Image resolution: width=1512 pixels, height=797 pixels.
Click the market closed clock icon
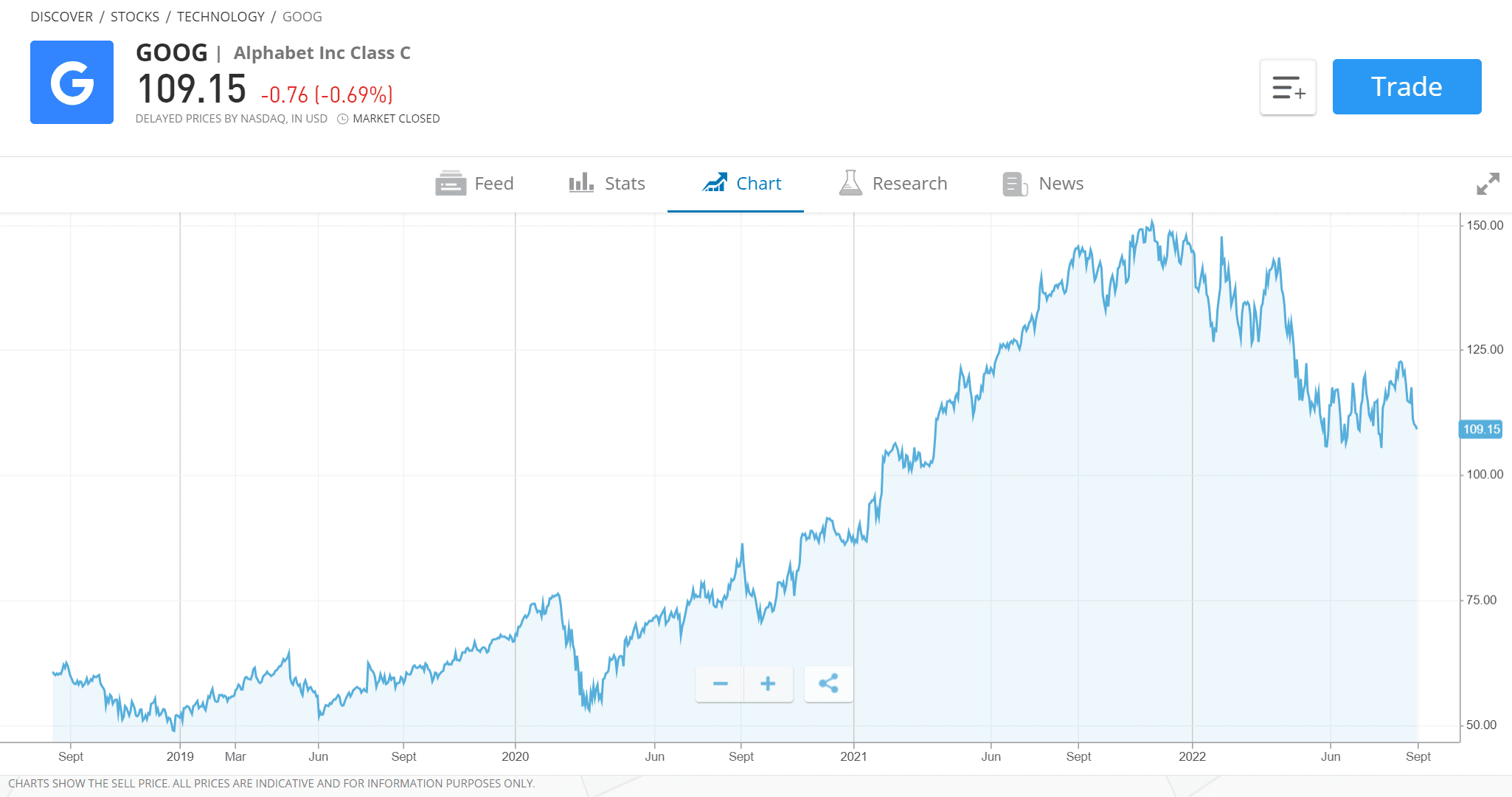[x=341, y=118]
